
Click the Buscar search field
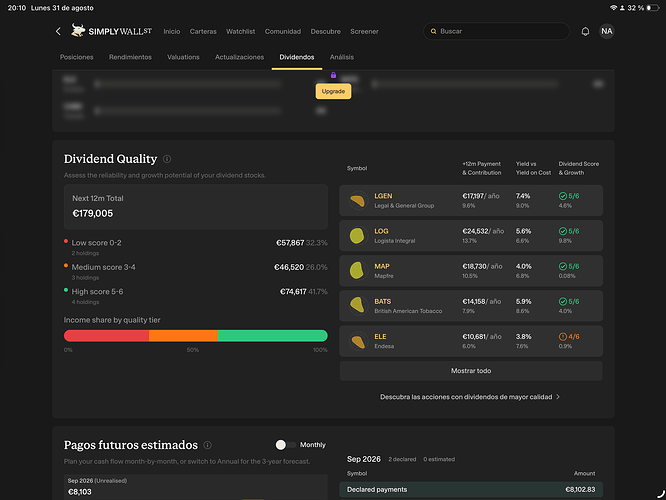496,31
